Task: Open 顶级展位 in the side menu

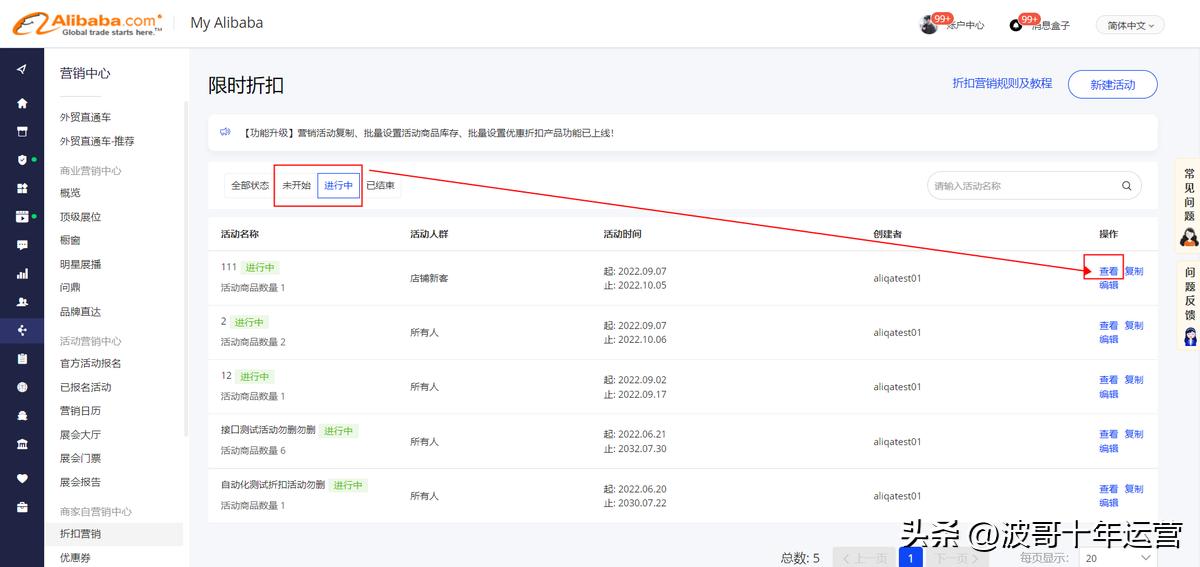Action: (80, 217)
